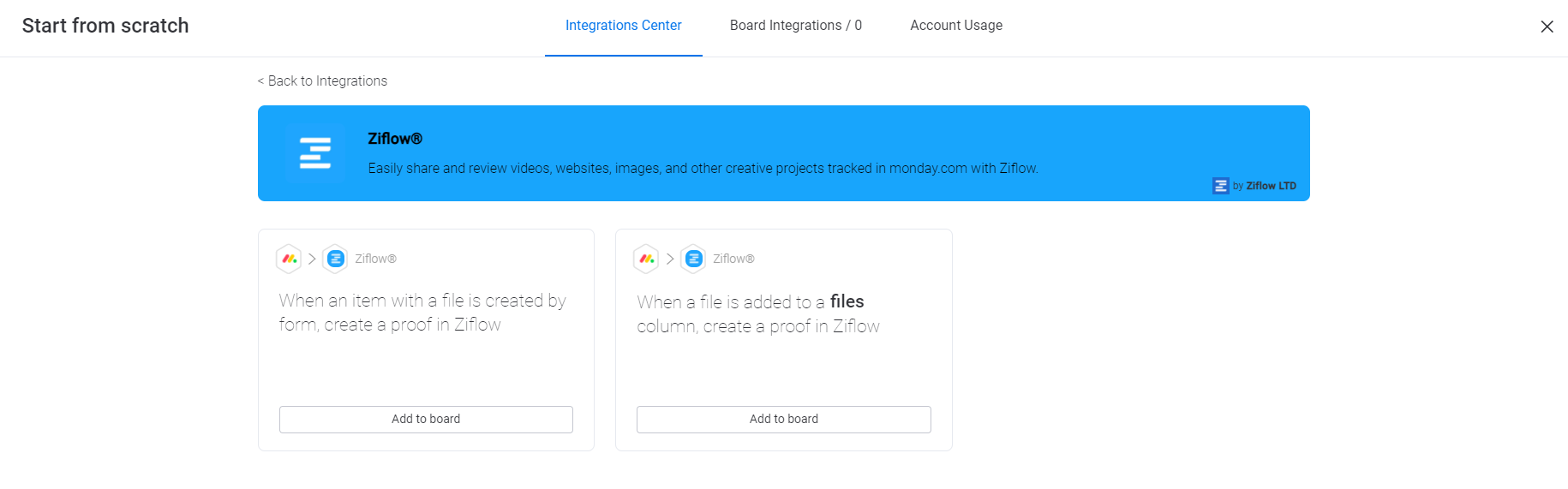This screenshot has height=489, width=1568.
Task: Click monday.com icon on first recipe card
Action: (290, 259)
